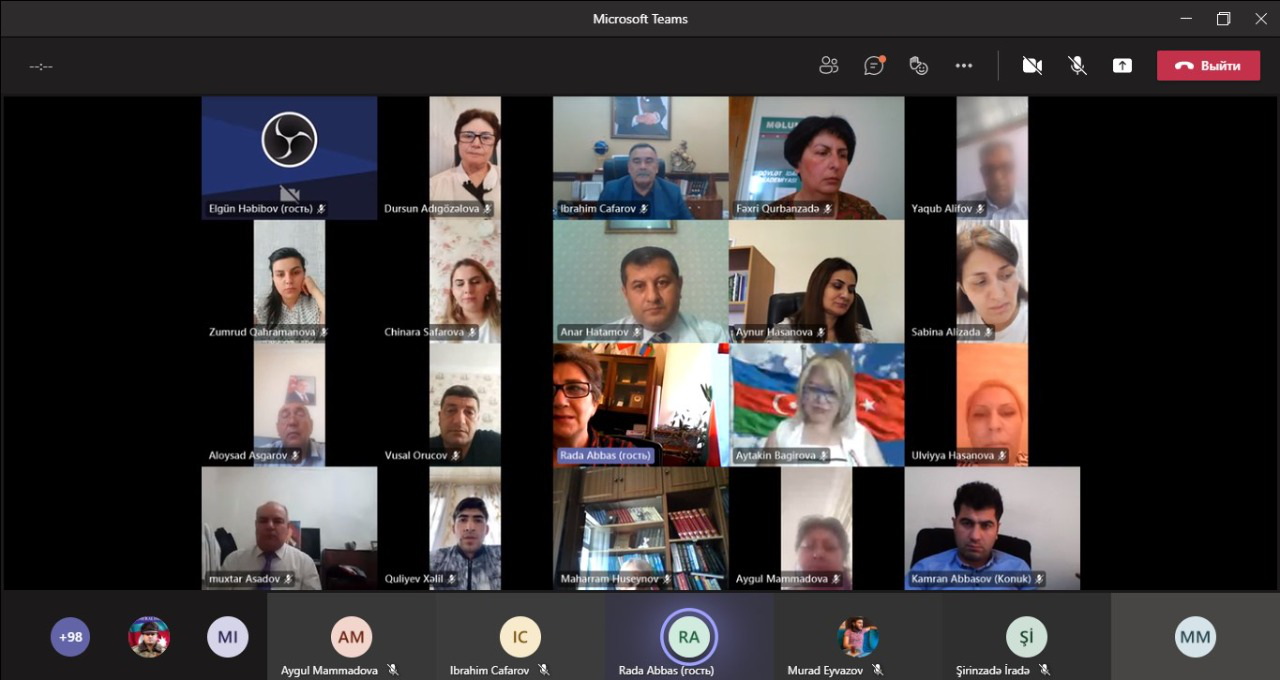Screen dimensions: 1280x680
Task: Open the meeting chat with notification dot
Action: 874,66
